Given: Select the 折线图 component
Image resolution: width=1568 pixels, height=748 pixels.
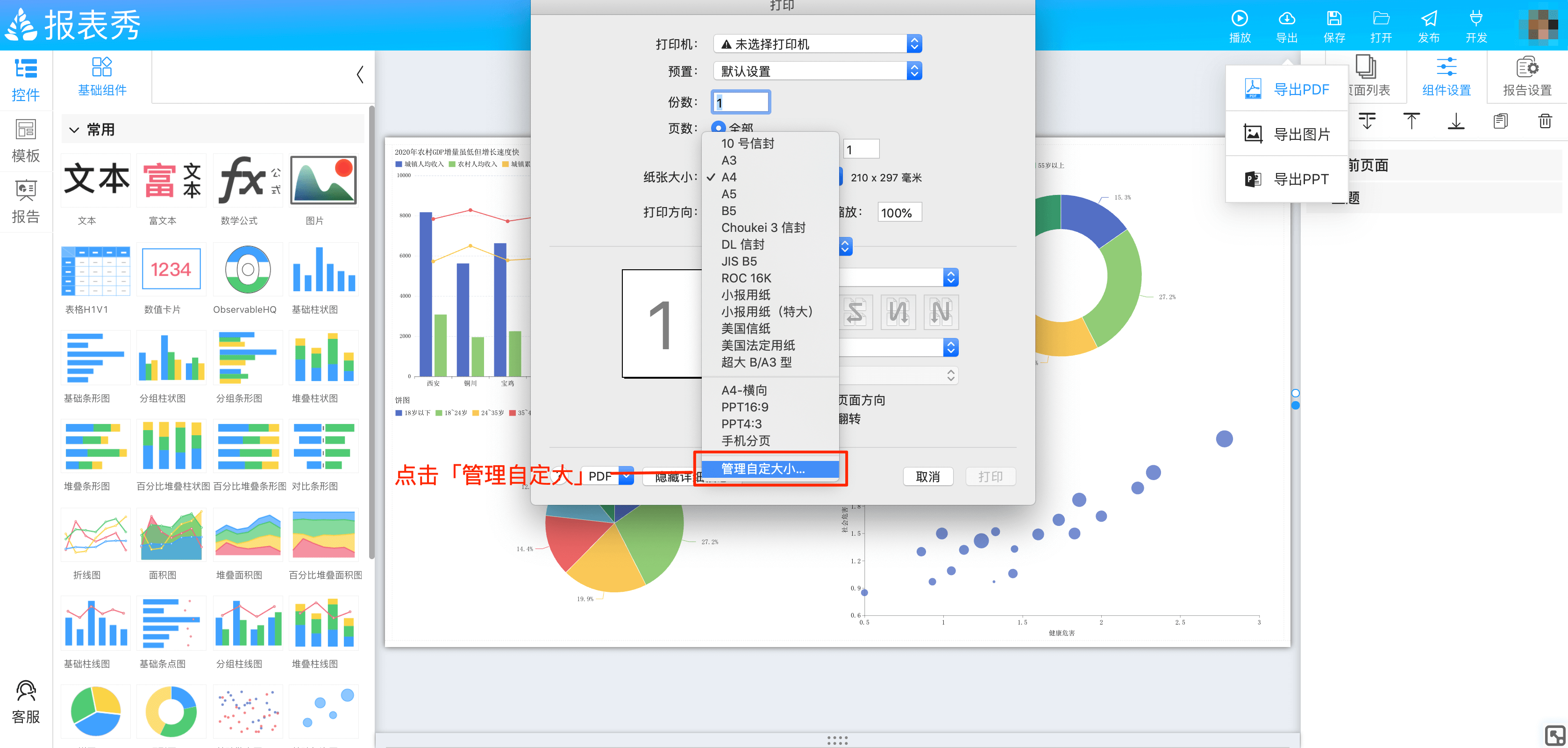Looking at the screenshot, I should coord(96,535).
